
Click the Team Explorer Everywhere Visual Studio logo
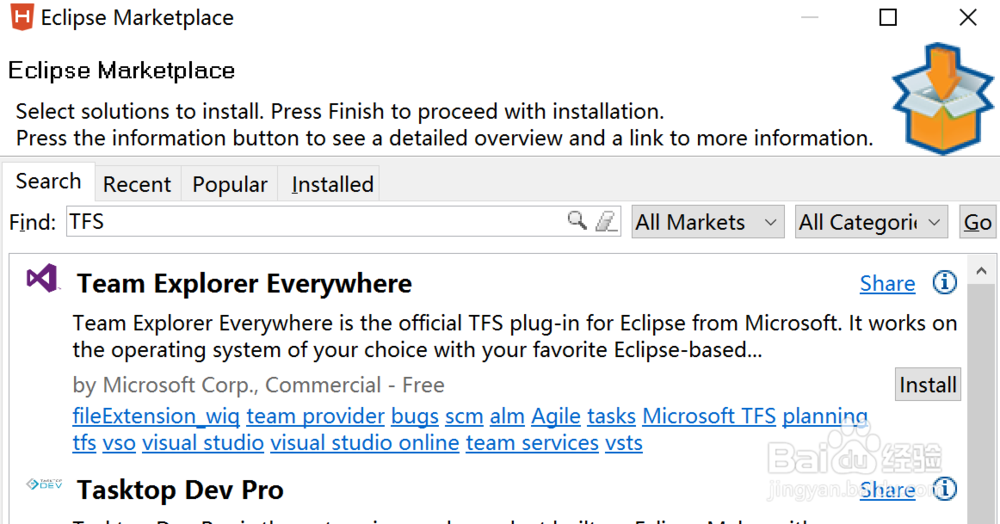point(42,279)
